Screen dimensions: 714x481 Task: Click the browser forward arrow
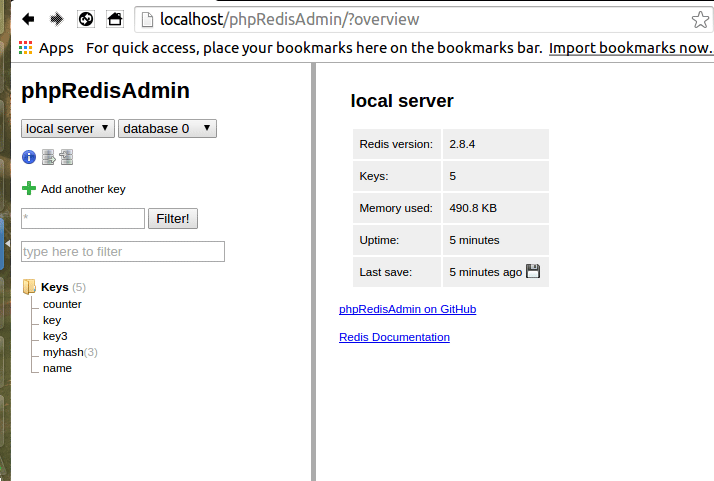point(57,19)
